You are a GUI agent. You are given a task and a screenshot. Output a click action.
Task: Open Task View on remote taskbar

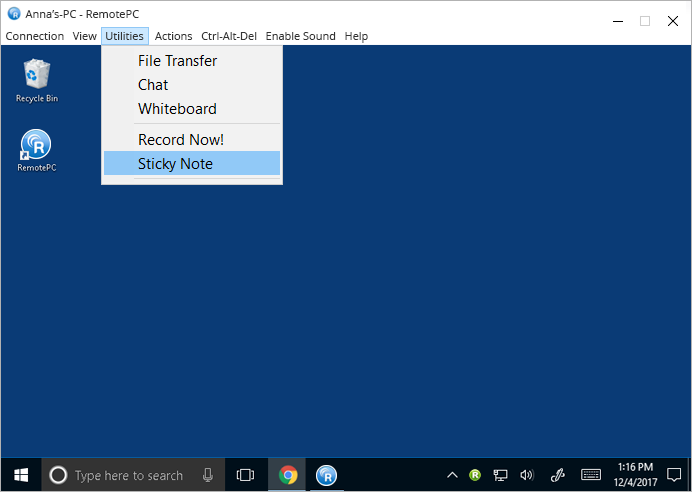(245, 475)
